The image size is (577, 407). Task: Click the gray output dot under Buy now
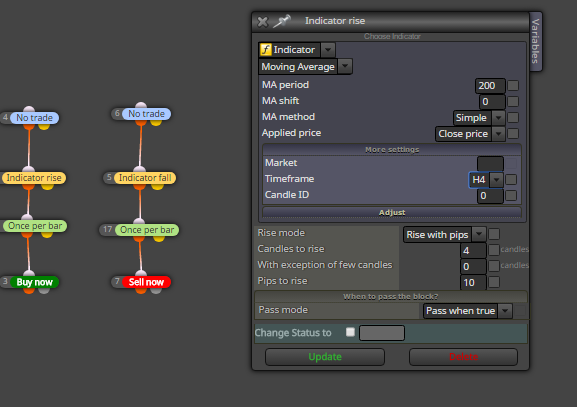(44, 291)
